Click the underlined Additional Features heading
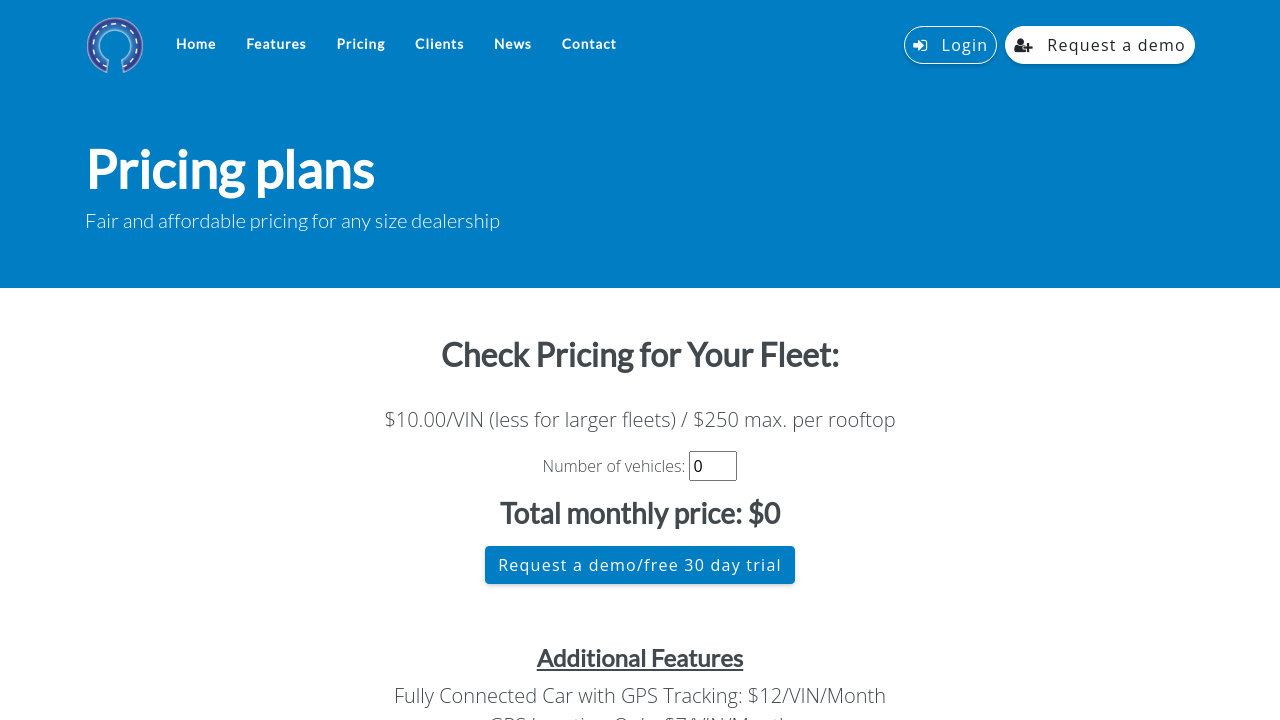 640,658
